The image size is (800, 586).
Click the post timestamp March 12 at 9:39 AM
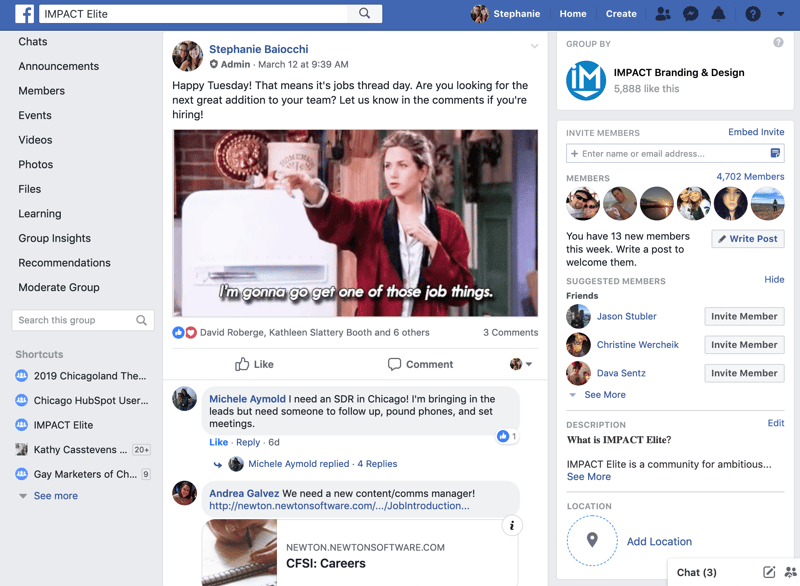[303, 64]
